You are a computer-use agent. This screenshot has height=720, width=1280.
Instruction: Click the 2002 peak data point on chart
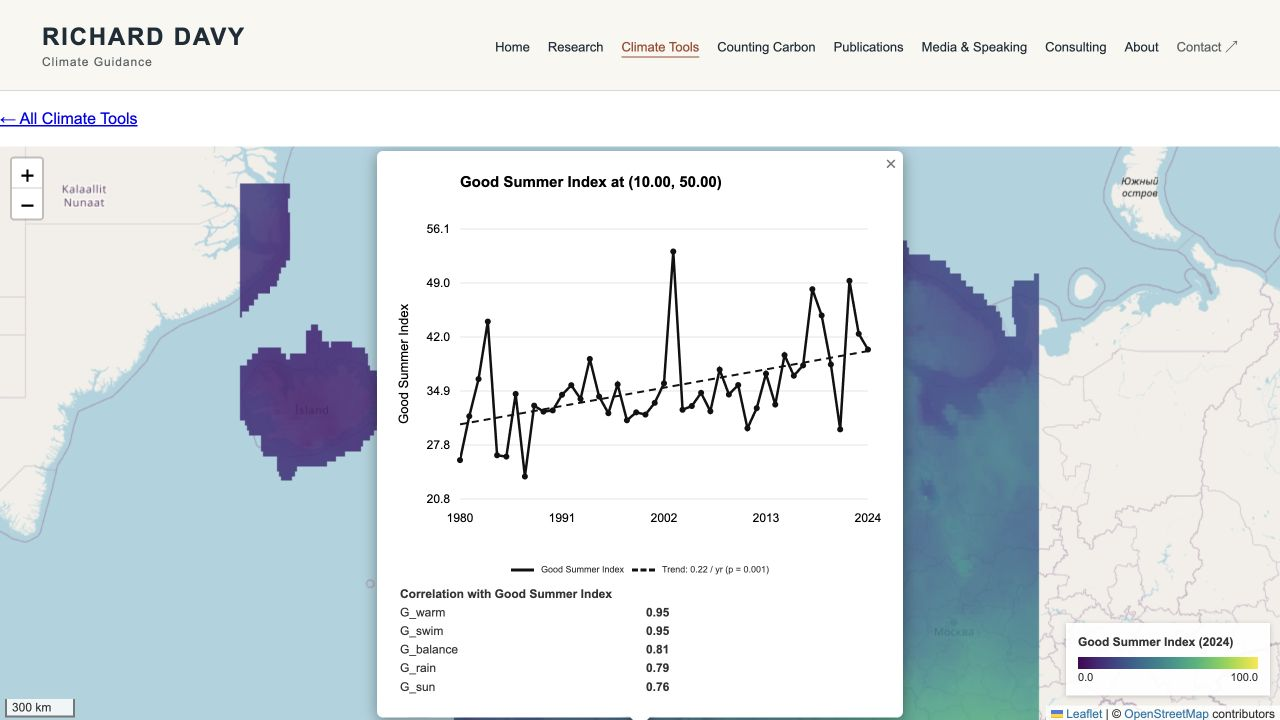click(x=673, y=252)
